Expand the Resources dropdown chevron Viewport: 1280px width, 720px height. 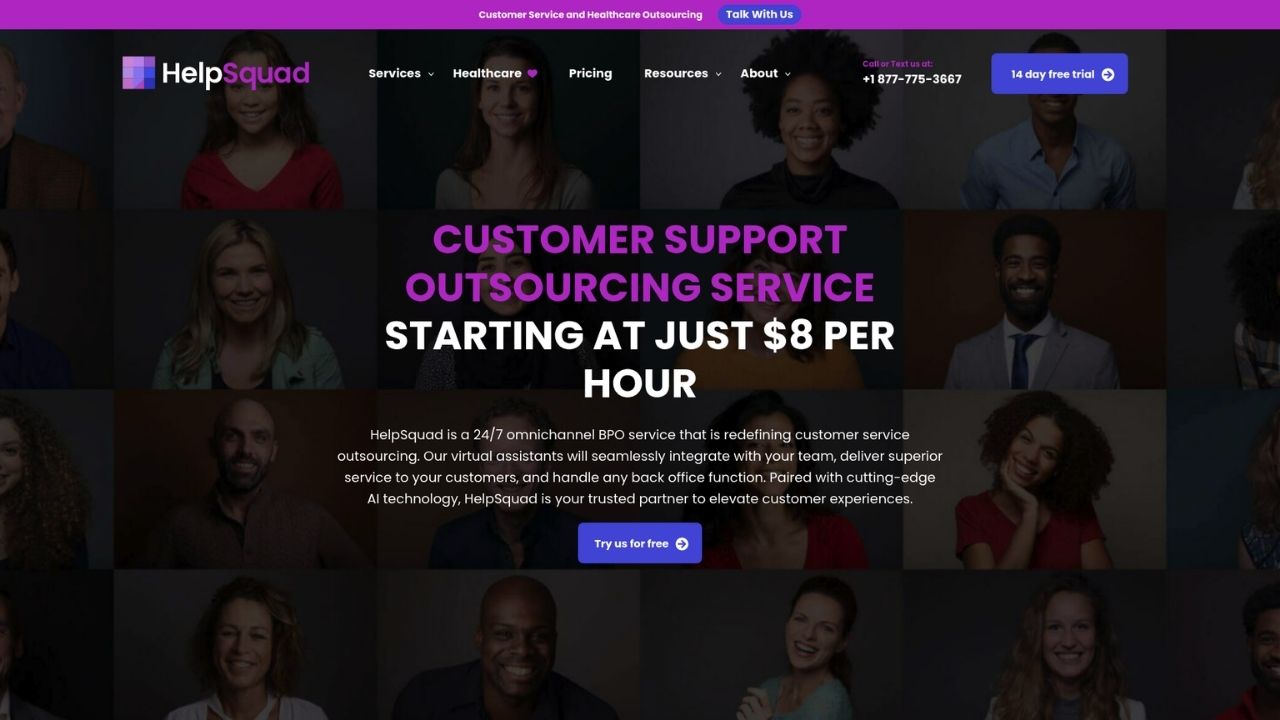click(x=718, y=74)
